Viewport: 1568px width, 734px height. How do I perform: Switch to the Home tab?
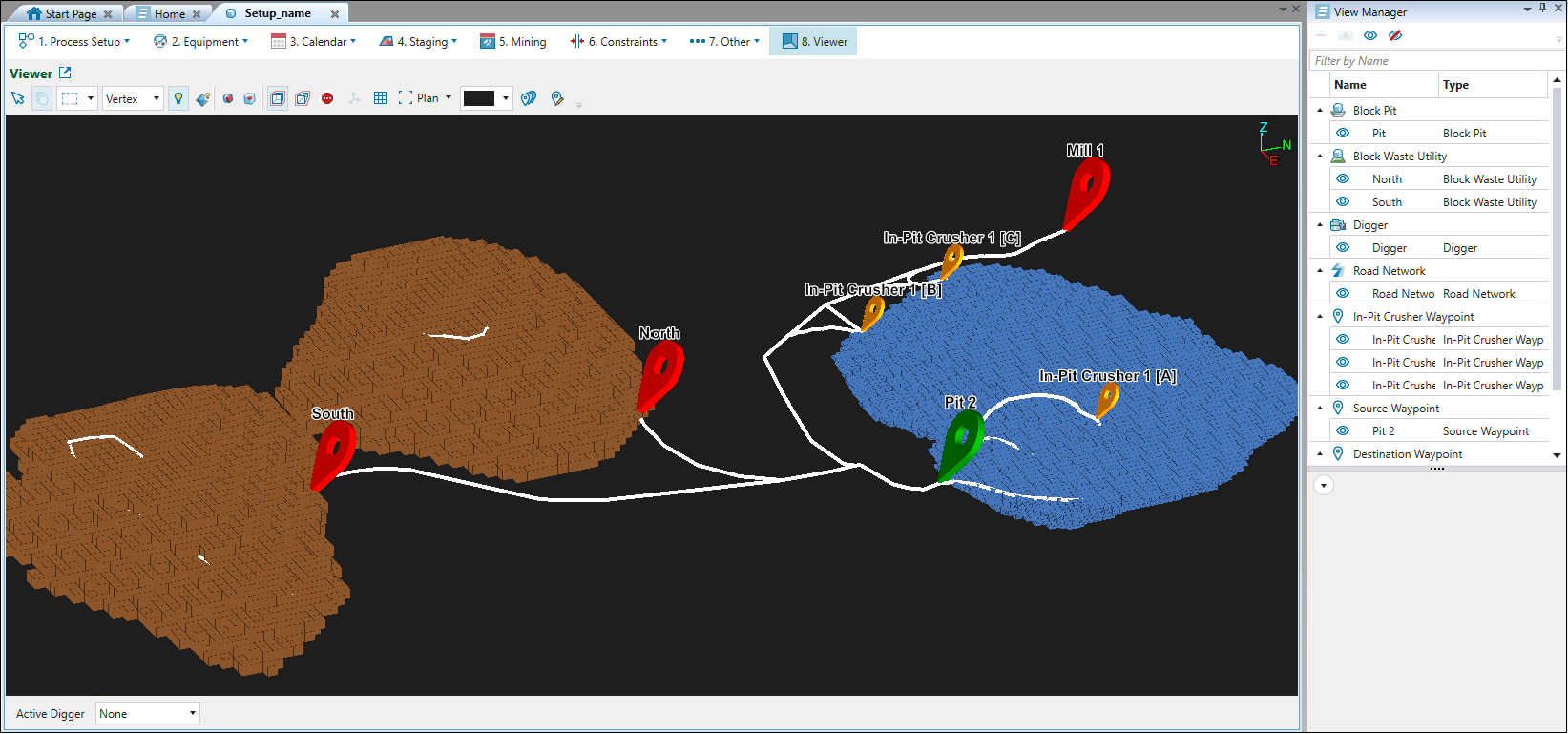169,13
